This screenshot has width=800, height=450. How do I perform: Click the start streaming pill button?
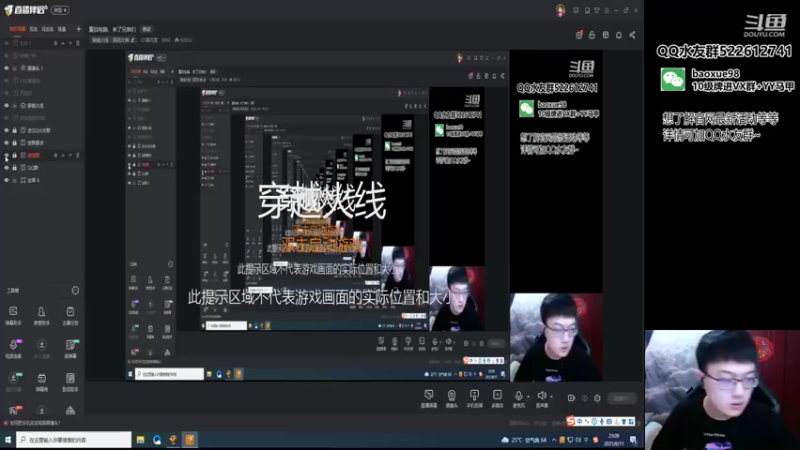[621, 398]
